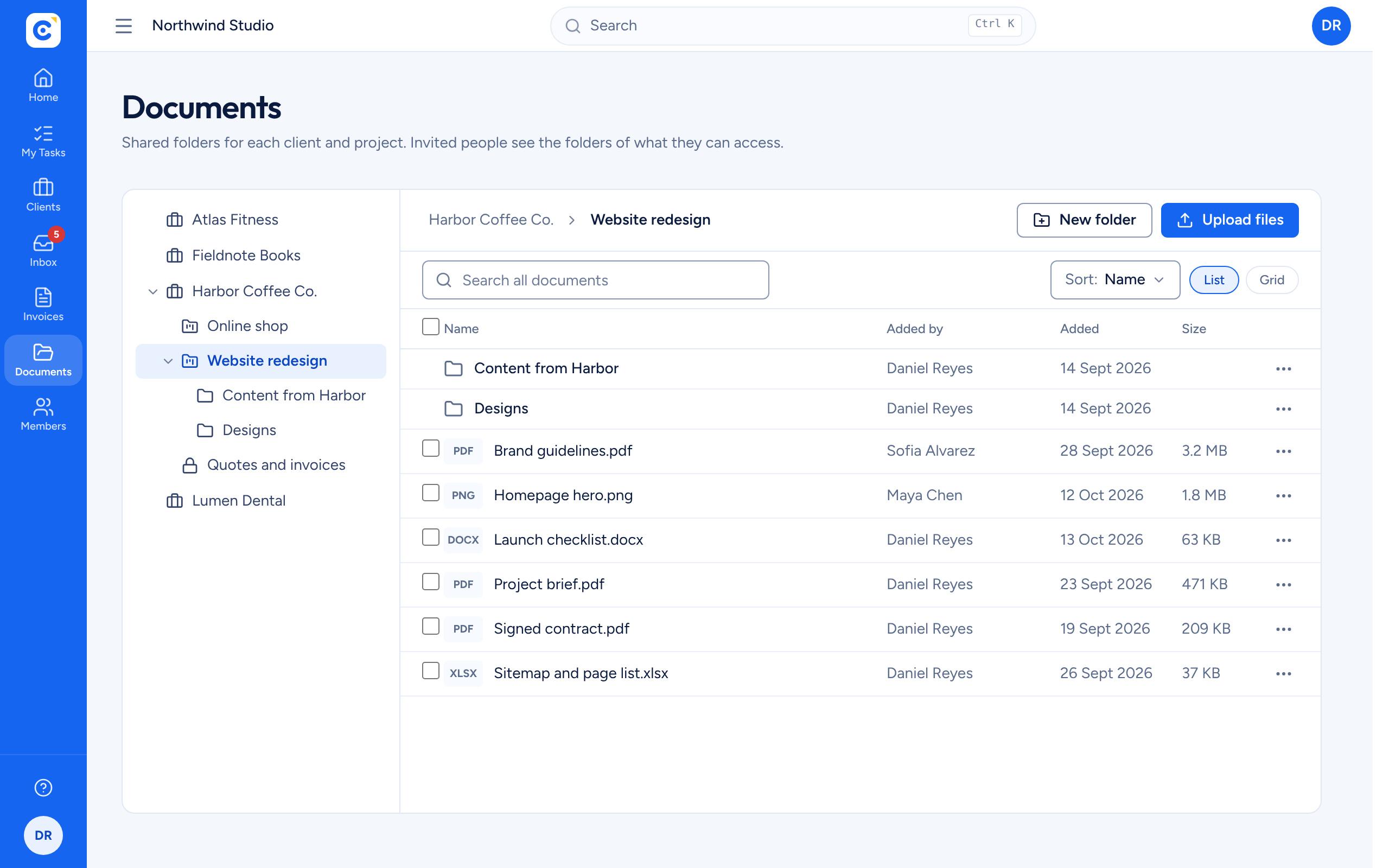
Task: Open more options for Brand guidelines.pdf
Action: tap(1283, 451)
